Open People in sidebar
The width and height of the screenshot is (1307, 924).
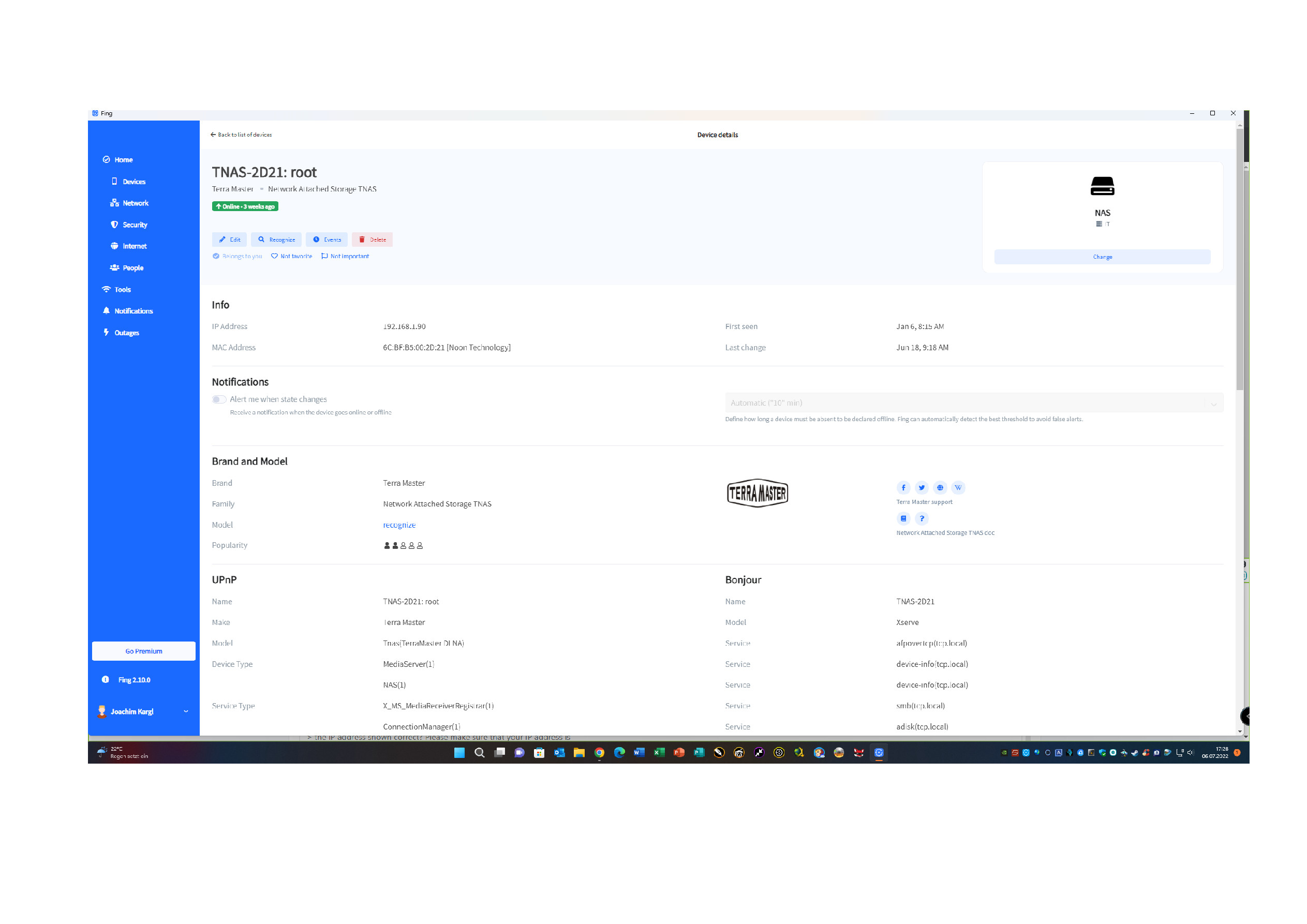click(x=127, y=267)
